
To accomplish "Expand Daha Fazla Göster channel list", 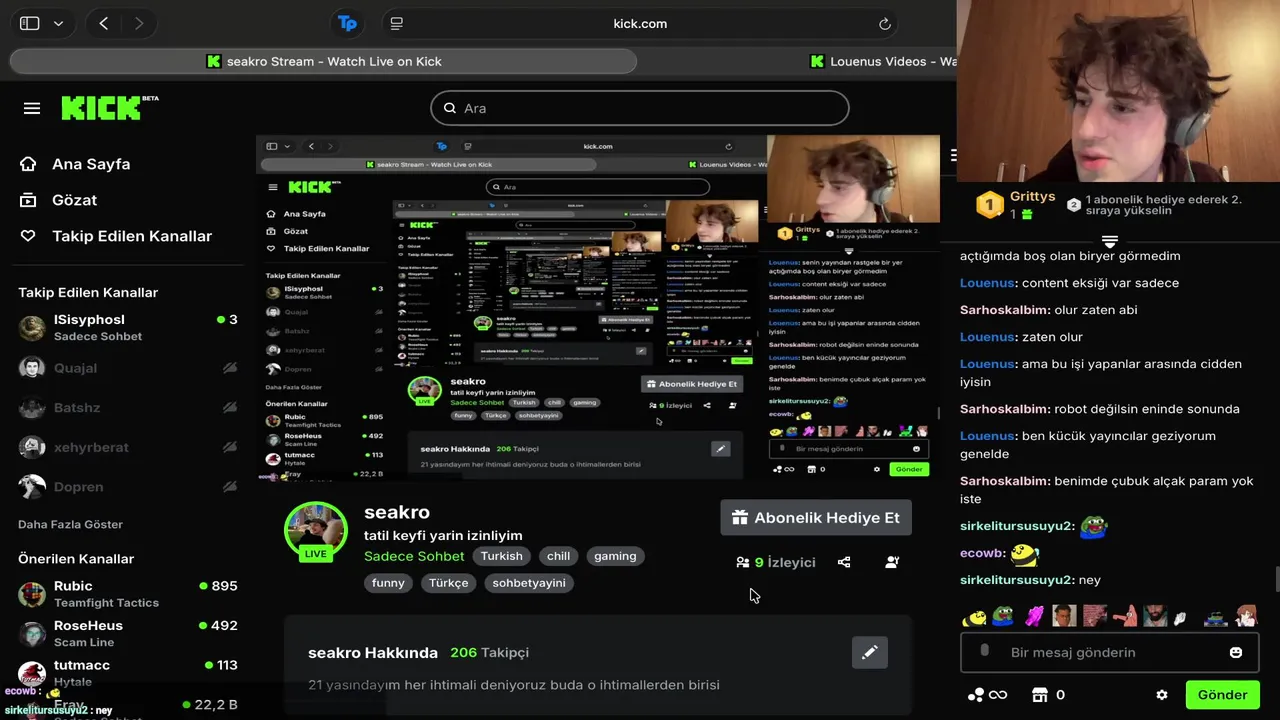I will [70, 524].
